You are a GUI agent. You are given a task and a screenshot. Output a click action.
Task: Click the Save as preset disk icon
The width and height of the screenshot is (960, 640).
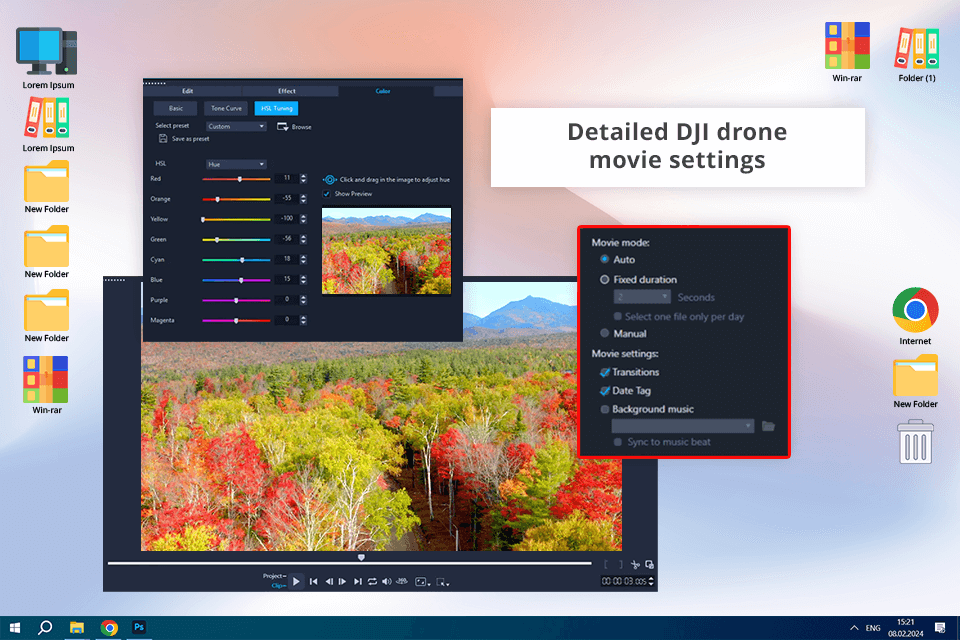click(163, 138)
